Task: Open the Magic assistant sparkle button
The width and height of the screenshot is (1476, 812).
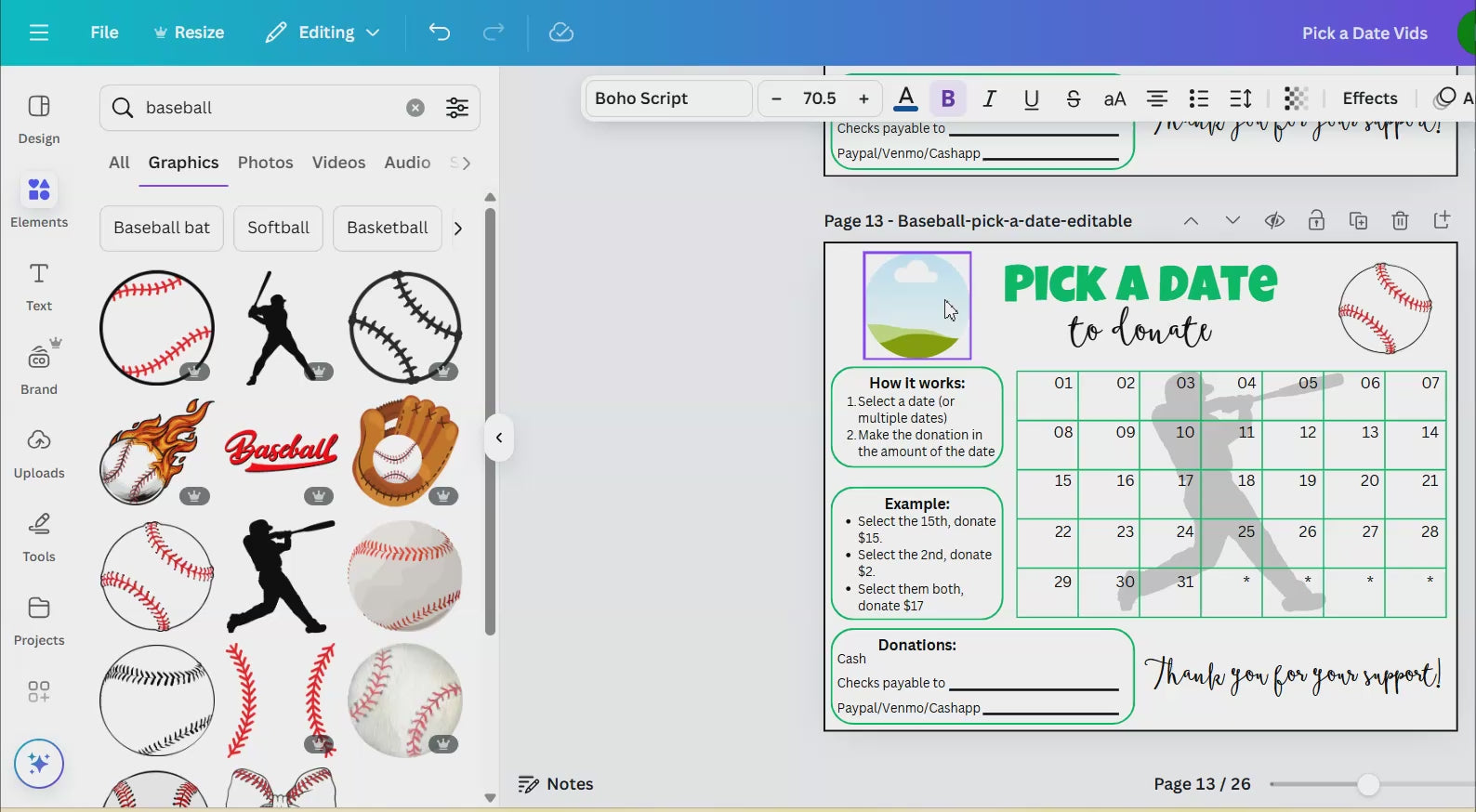Action: pos(39,764)
